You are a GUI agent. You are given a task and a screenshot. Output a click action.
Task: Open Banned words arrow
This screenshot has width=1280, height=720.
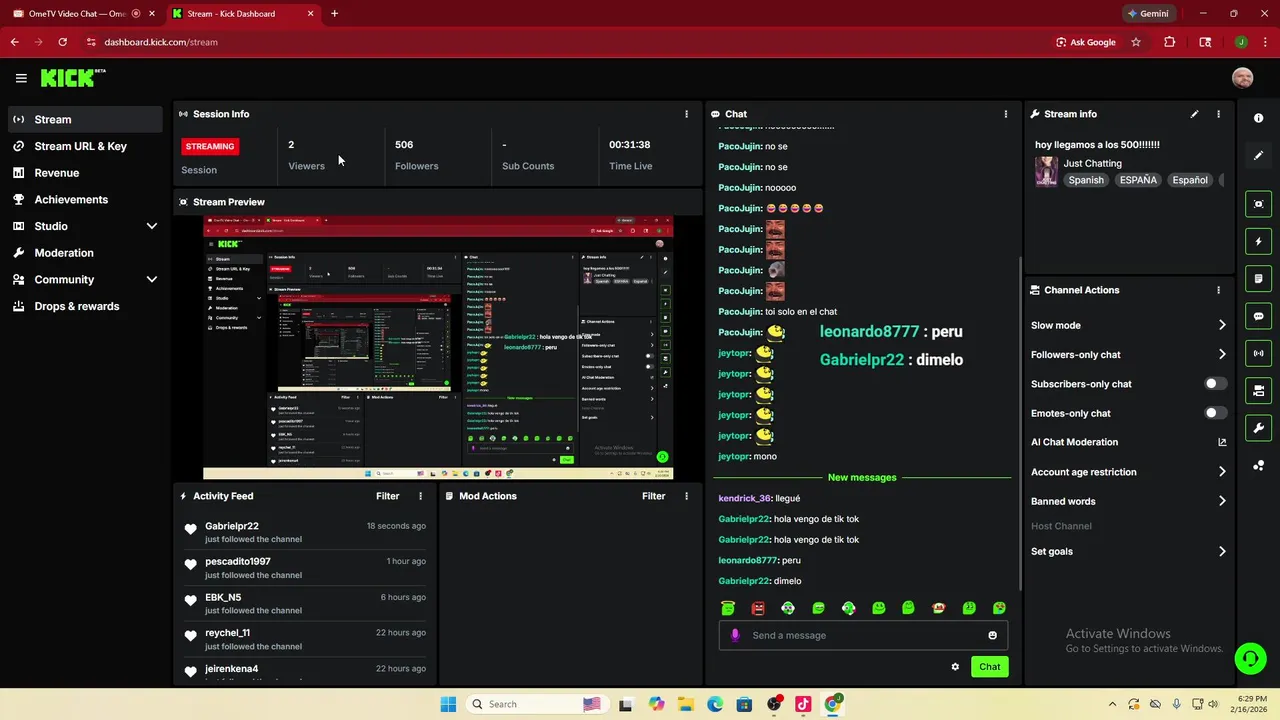(x=1221, y=501)
